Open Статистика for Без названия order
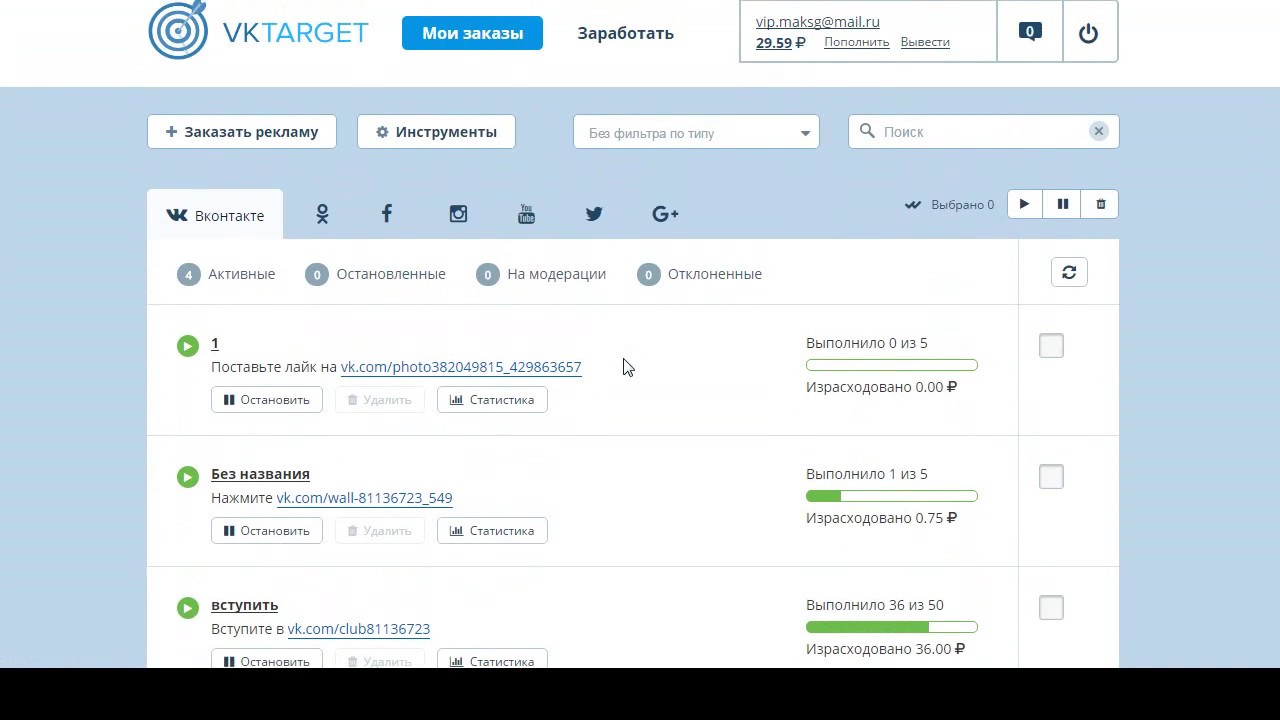This screenshot has height=720, width=1280. (x=492, y=531)
